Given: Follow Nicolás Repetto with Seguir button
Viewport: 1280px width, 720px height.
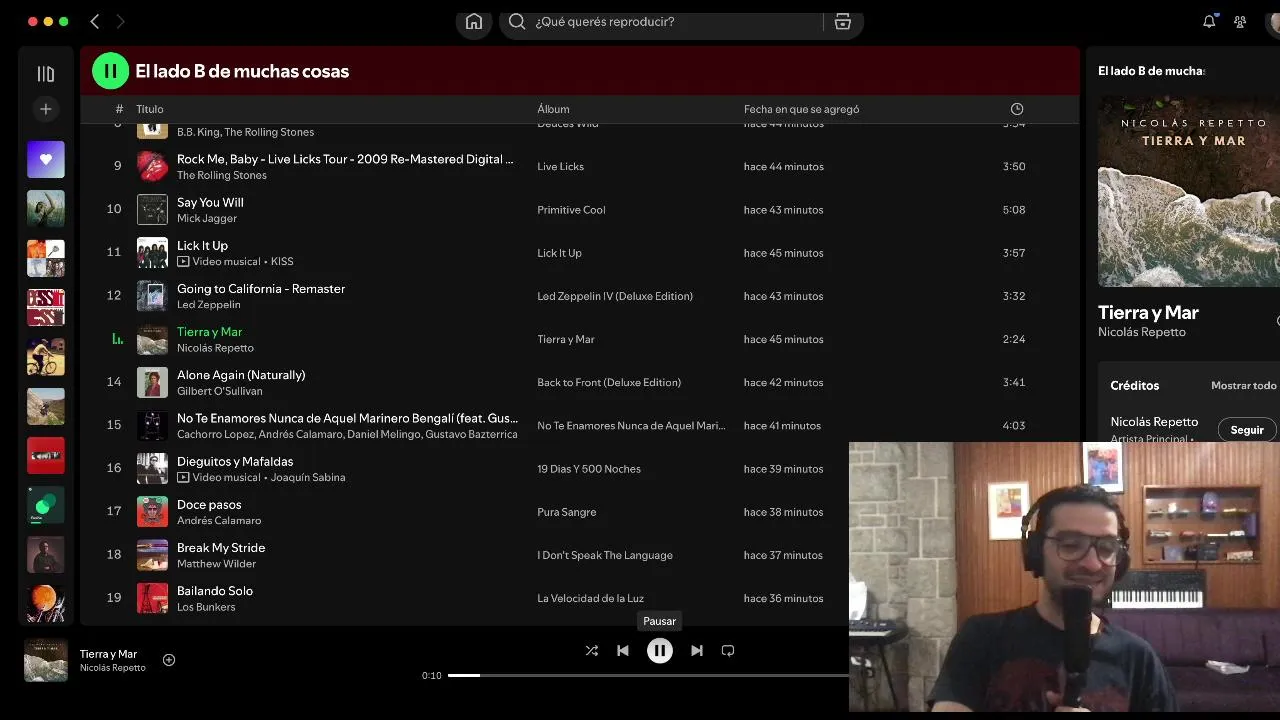Looking at the screenshot, I should (1247, 430).
